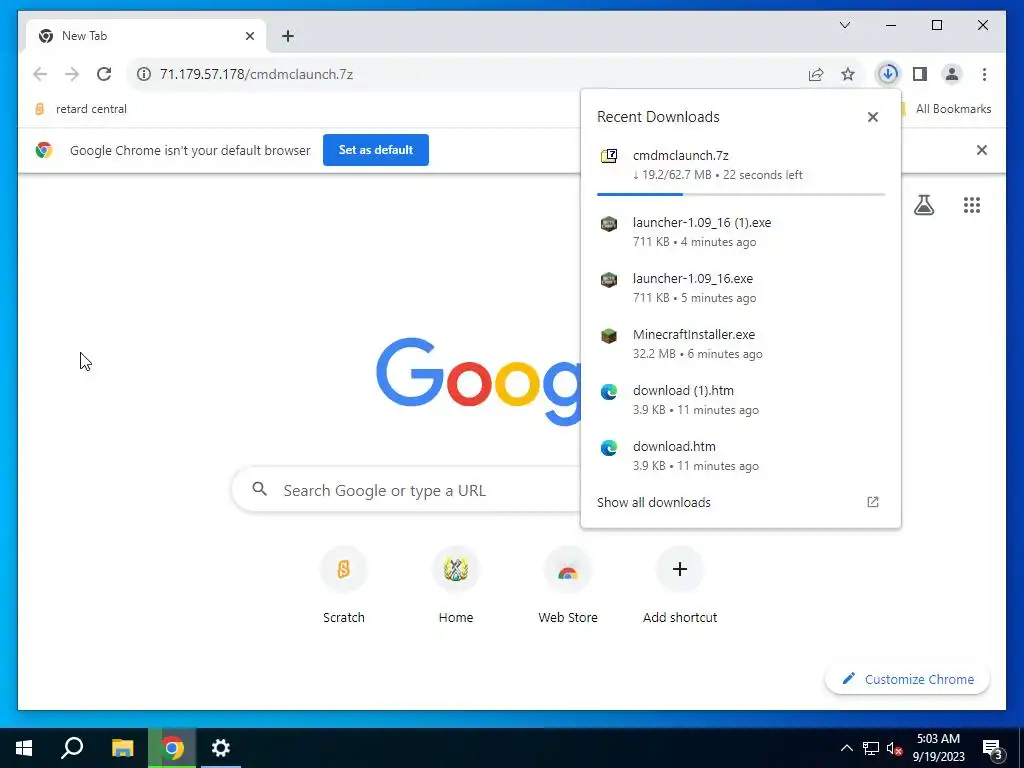Click the launcher-1.09_16.exe file icon
Image resolution: width=1024 pixels, height=768 pixels.
coord(609,280)
